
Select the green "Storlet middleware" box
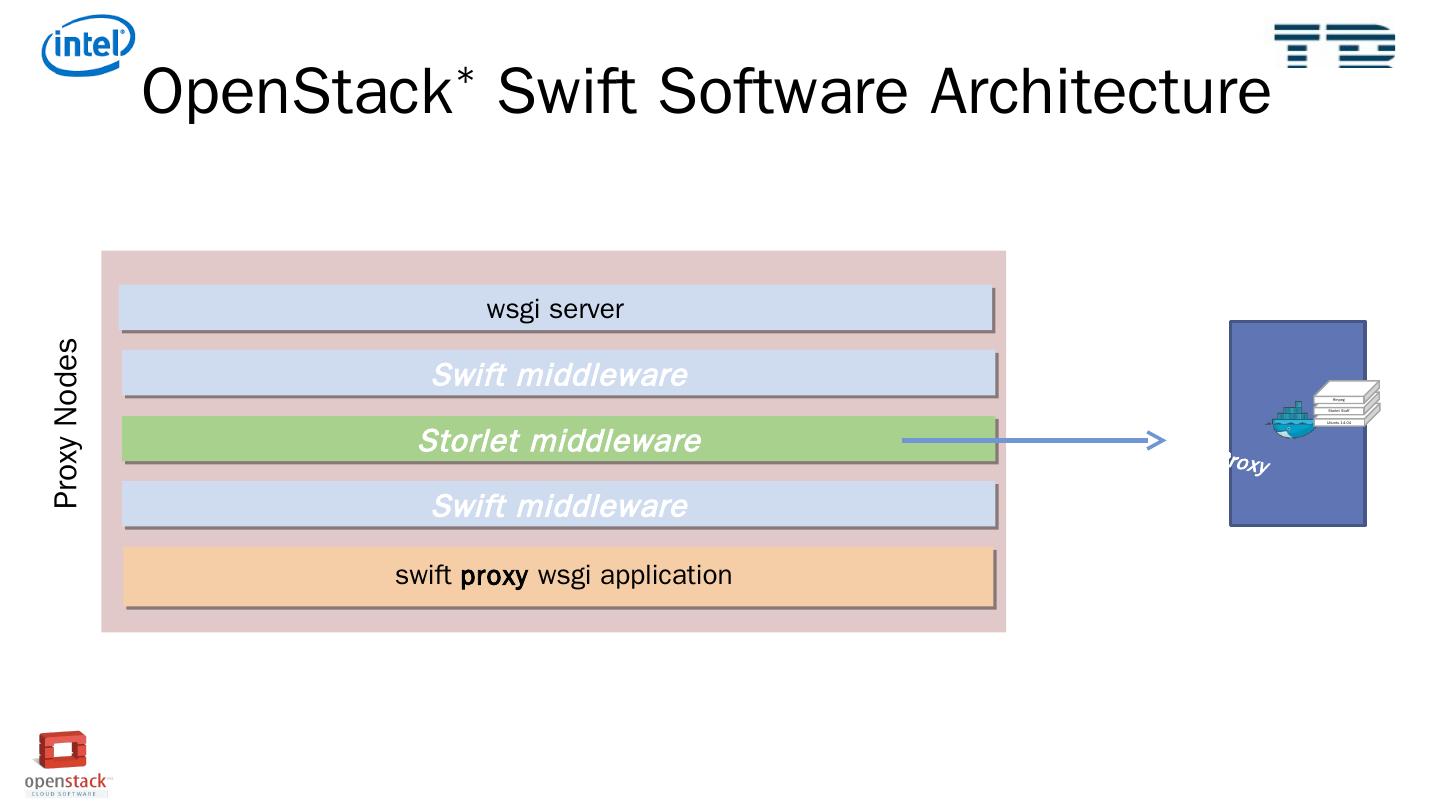point(559,440)
